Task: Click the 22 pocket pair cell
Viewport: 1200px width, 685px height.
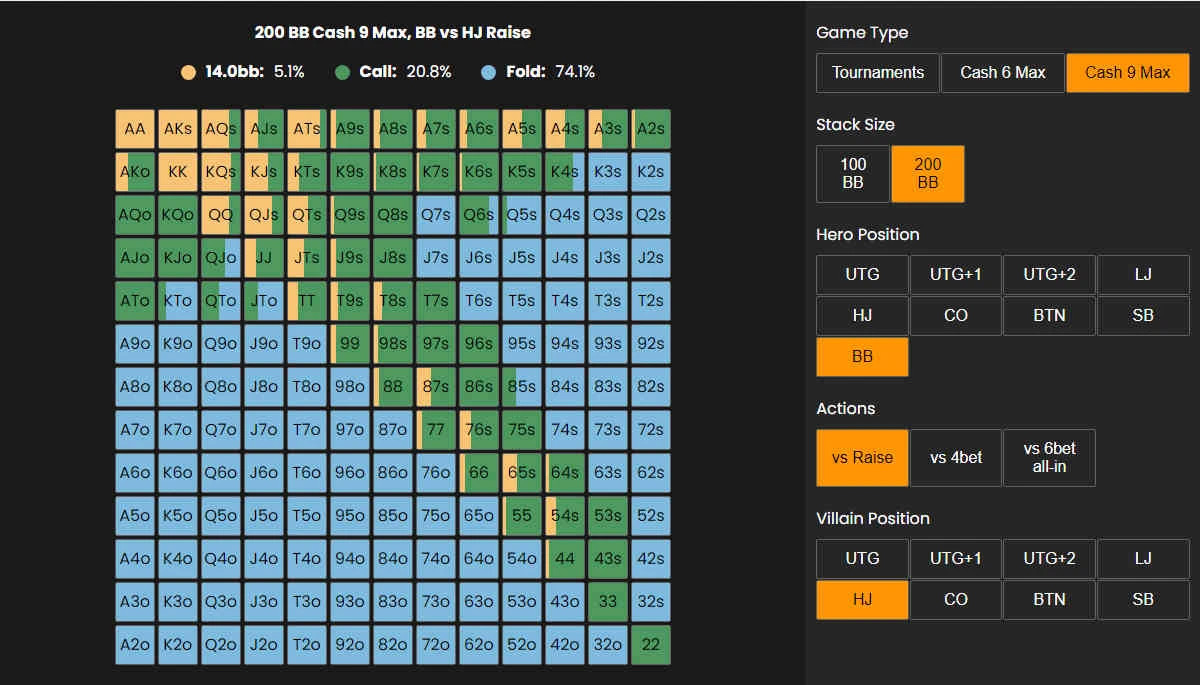Action: click(x=650, y=645)
